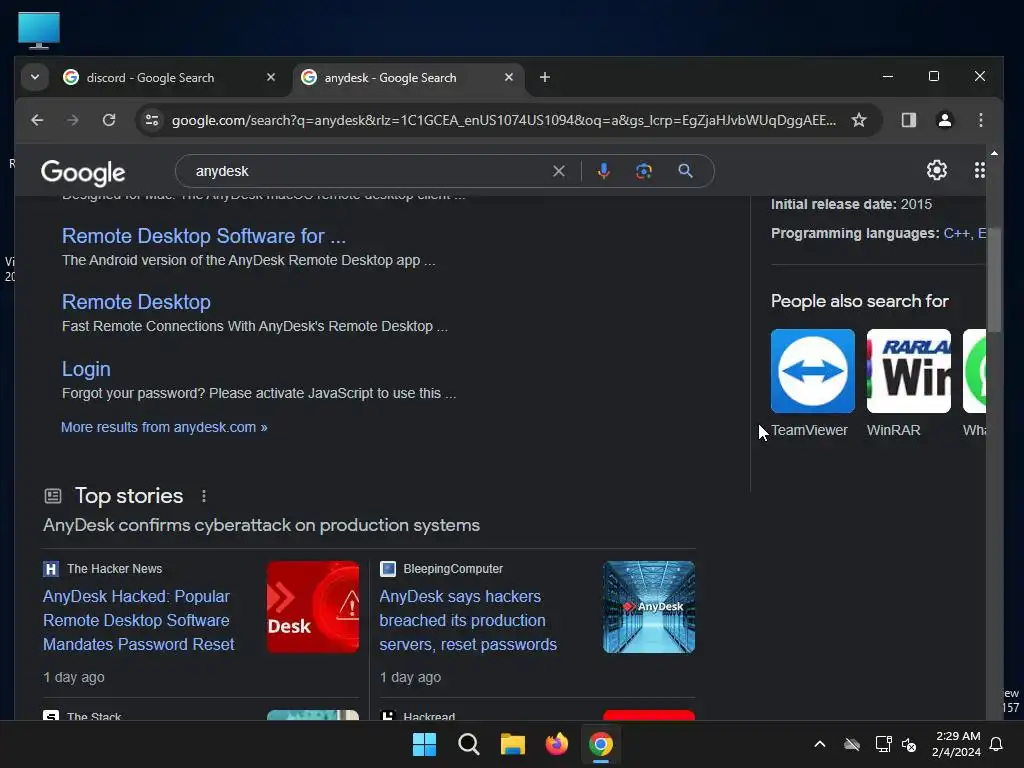Open Chrome side panel
This screenshot has width=1024, height=768.
click(x=908, y=120)
